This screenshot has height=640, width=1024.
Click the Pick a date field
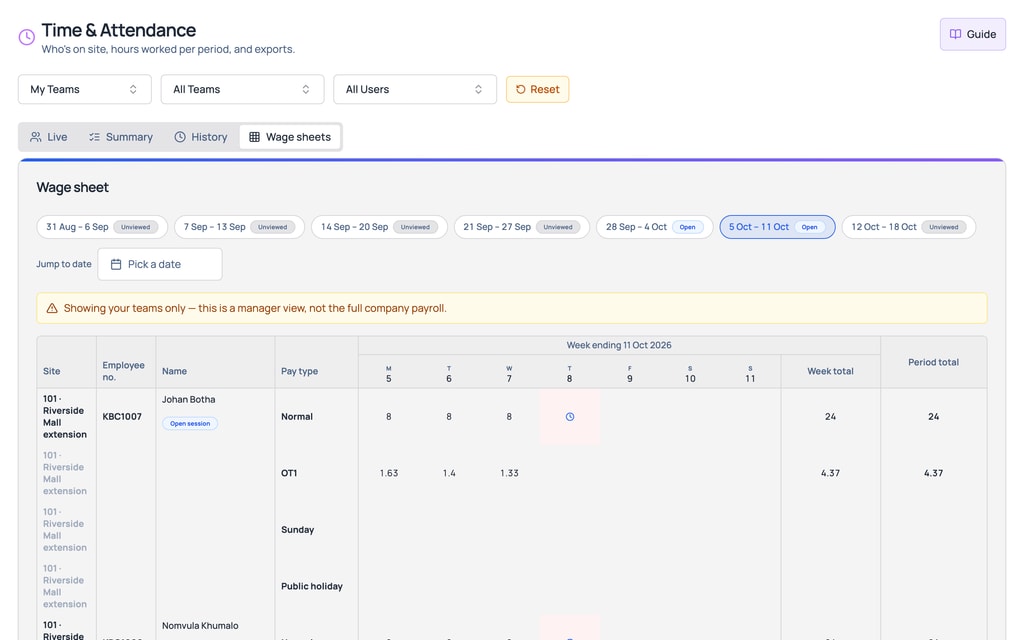pos(160,264)
